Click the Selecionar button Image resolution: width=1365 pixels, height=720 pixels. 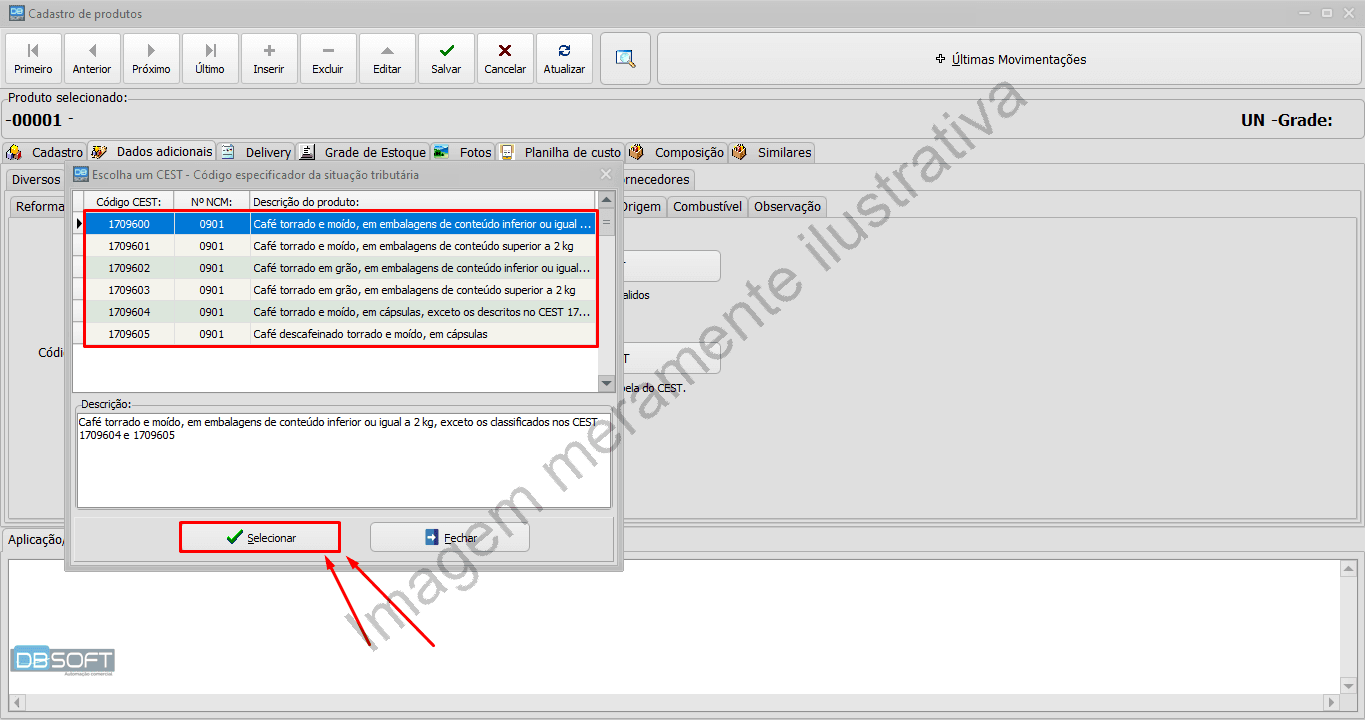[x=259, y=536]
